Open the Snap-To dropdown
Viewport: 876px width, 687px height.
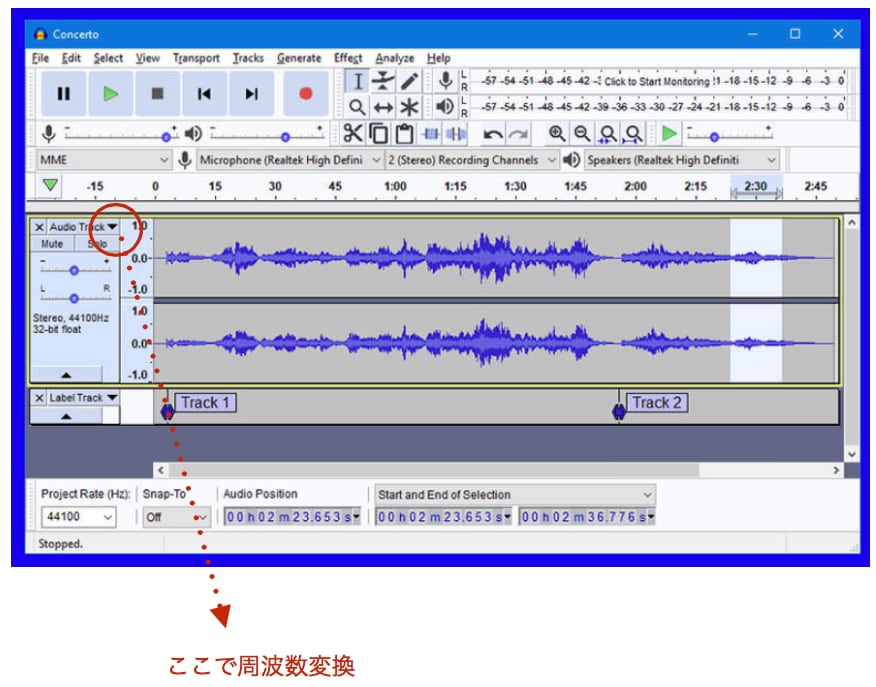coord(176,518)
